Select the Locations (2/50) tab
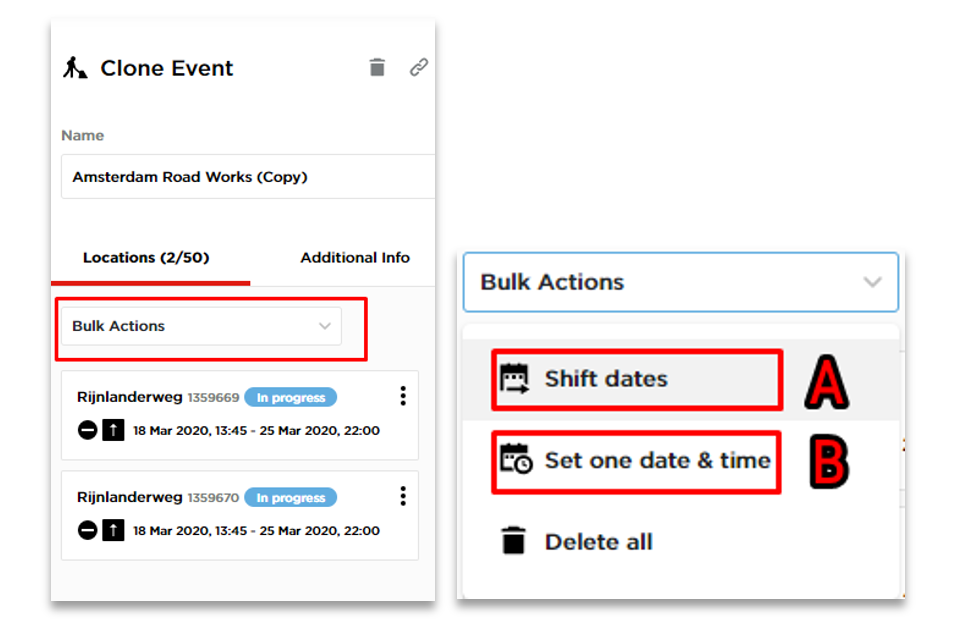Screen dimensions: 957x630 [x=146, y=258]
